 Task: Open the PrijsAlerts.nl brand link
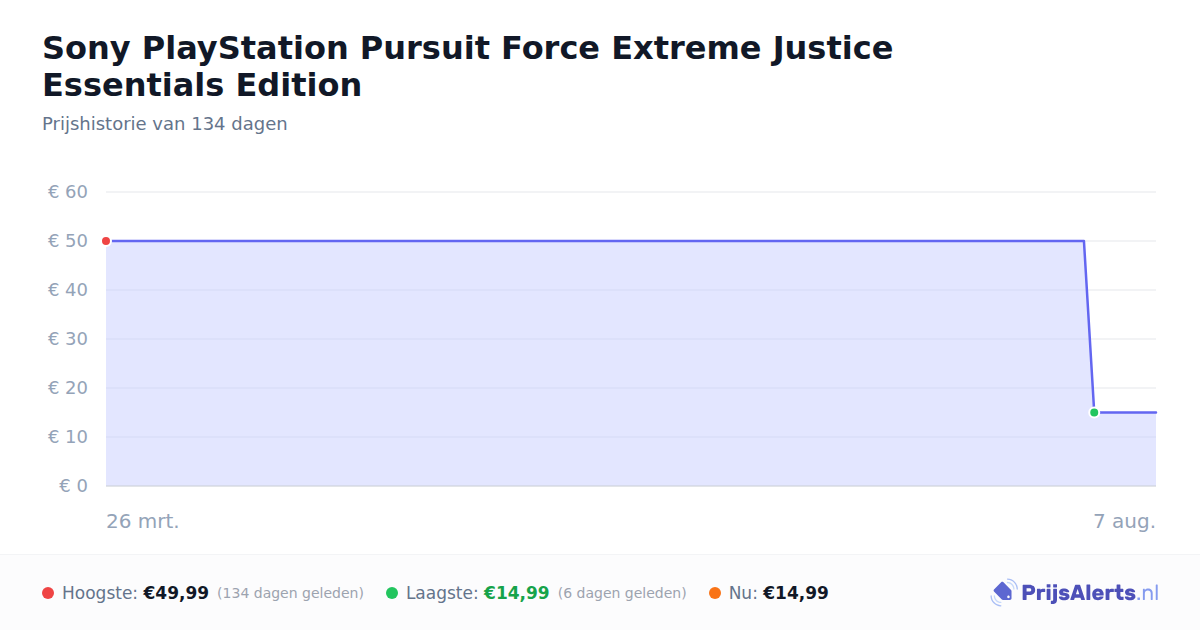(x=1075, y=593)
